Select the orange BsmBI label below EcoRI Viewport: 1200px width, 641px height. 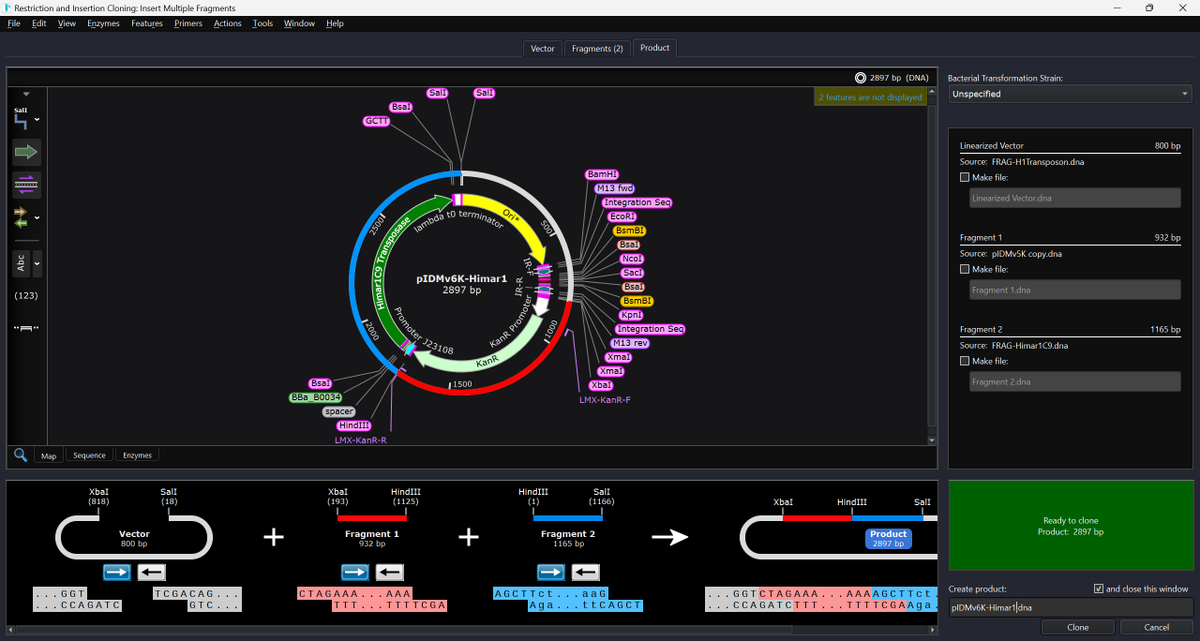[x=631, y=230]
